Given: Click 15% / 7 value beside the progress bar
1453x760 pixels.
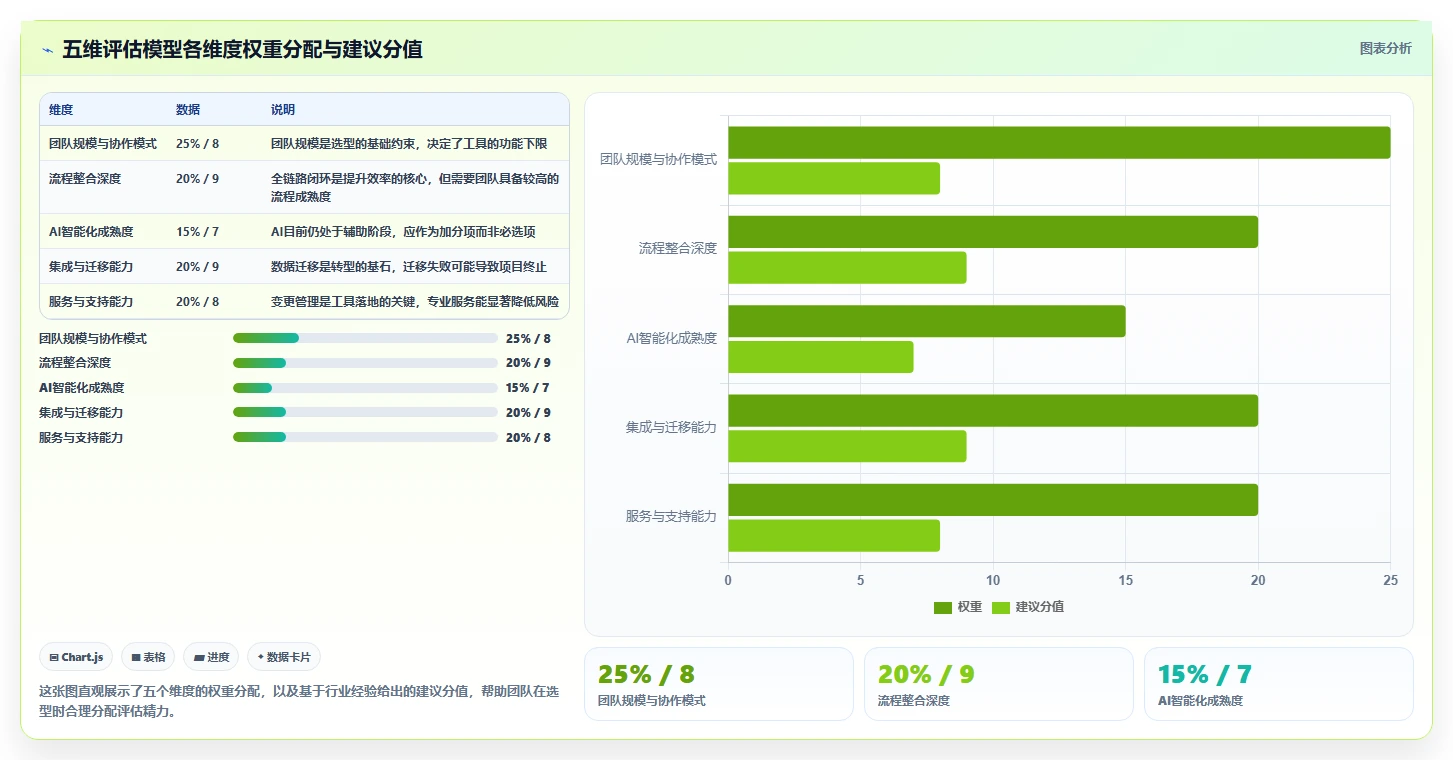Looking at the screenshot, I should click(x=528, y=388).
